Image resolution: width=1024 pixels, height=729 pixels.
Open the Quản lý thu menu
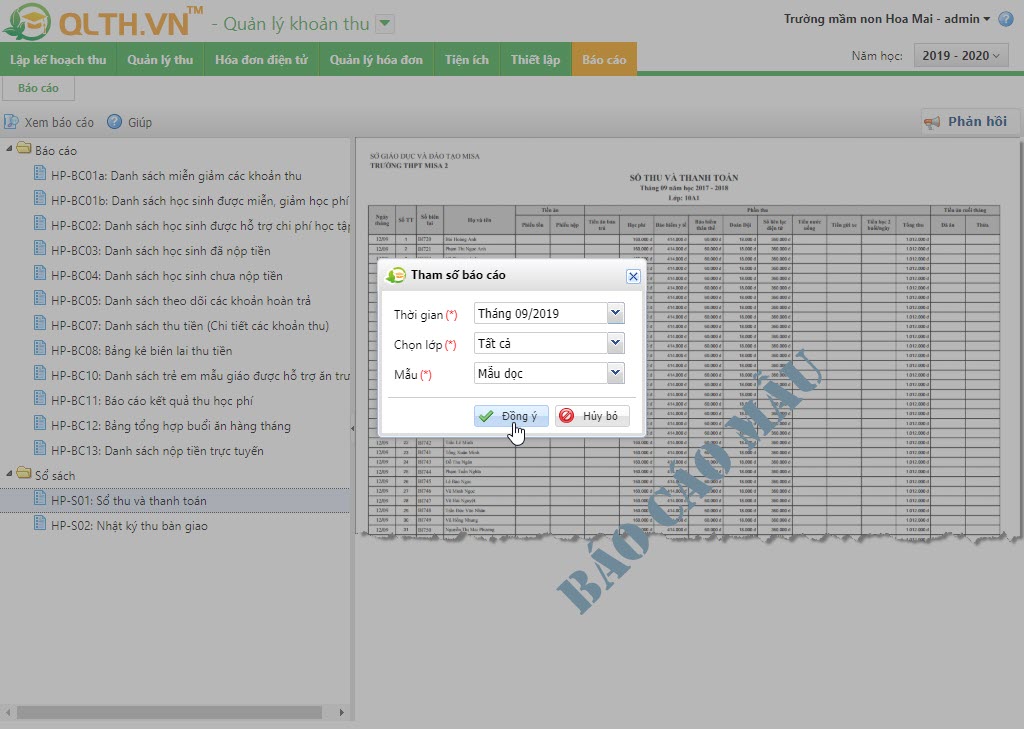pos(160,59)
